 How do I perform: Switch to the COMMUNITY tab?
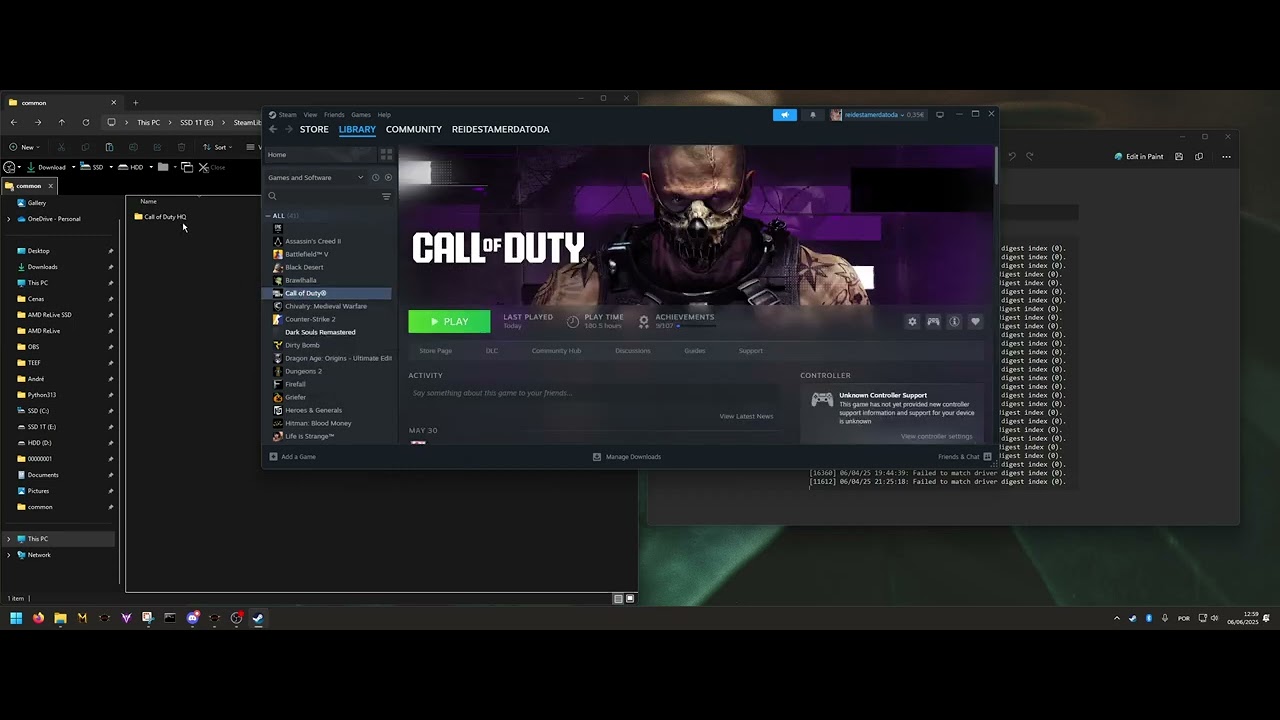pos(414,129)
